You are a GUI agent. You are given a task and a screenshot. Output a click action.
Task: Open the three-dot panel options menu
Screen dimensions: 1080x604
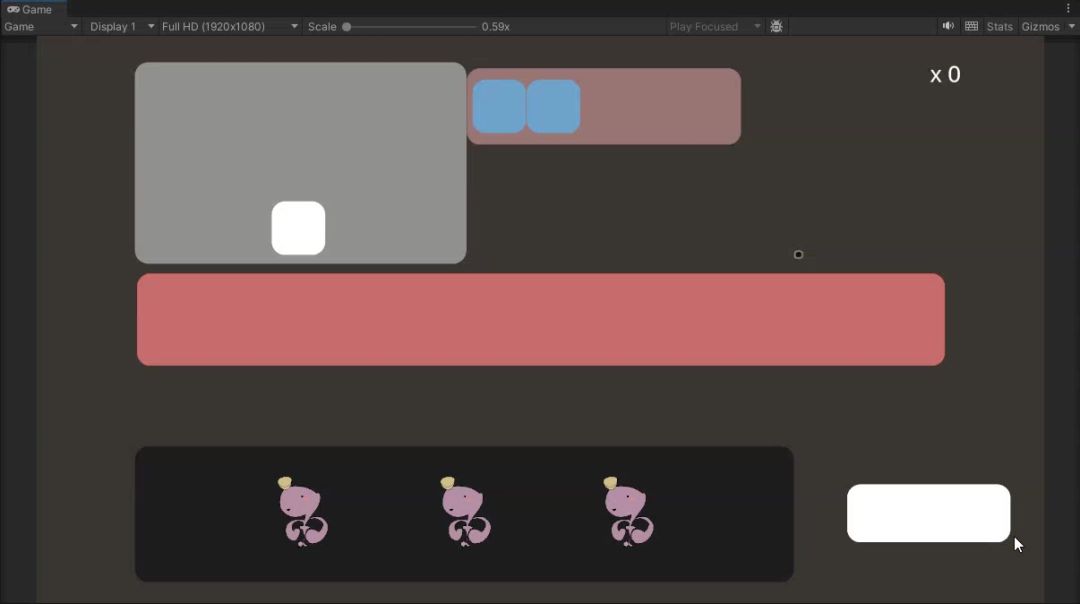click(x=1068, y=9)
